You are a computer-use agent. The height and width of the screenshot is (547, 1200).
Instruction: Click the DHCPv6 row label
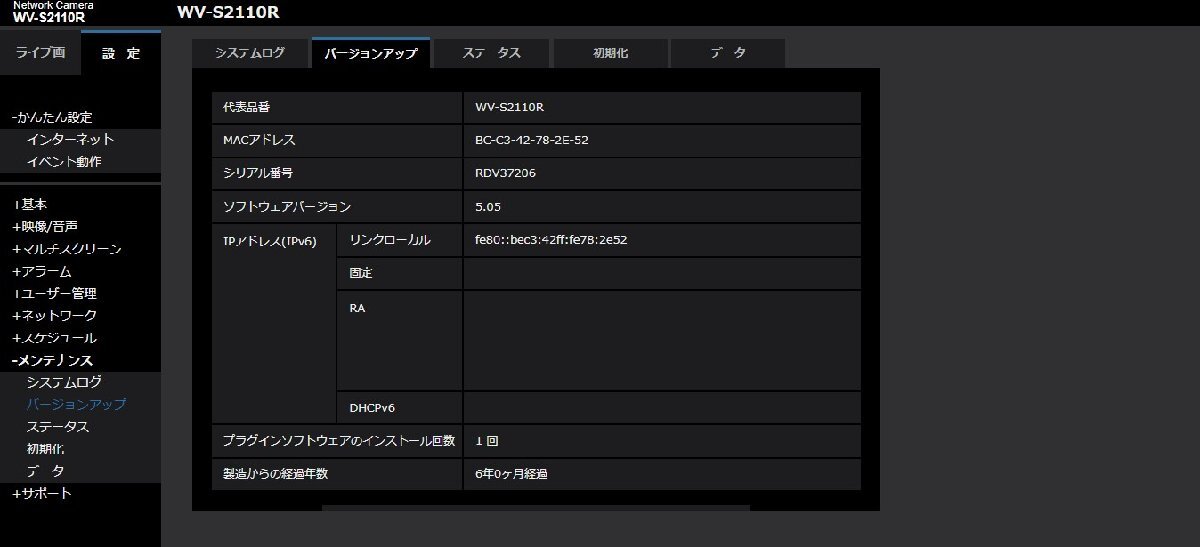coord(373,408)
